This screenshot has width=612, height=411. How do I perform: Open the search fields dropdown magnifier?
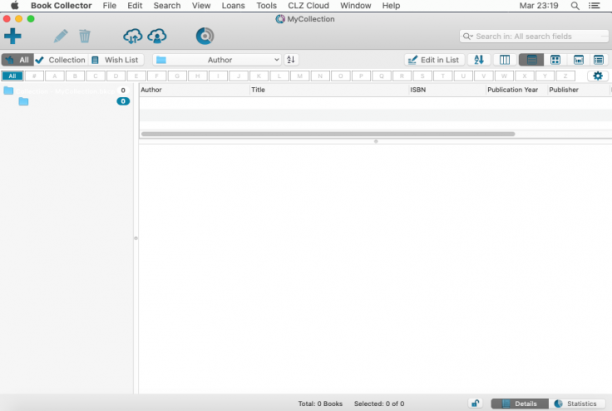pos(468,36)
